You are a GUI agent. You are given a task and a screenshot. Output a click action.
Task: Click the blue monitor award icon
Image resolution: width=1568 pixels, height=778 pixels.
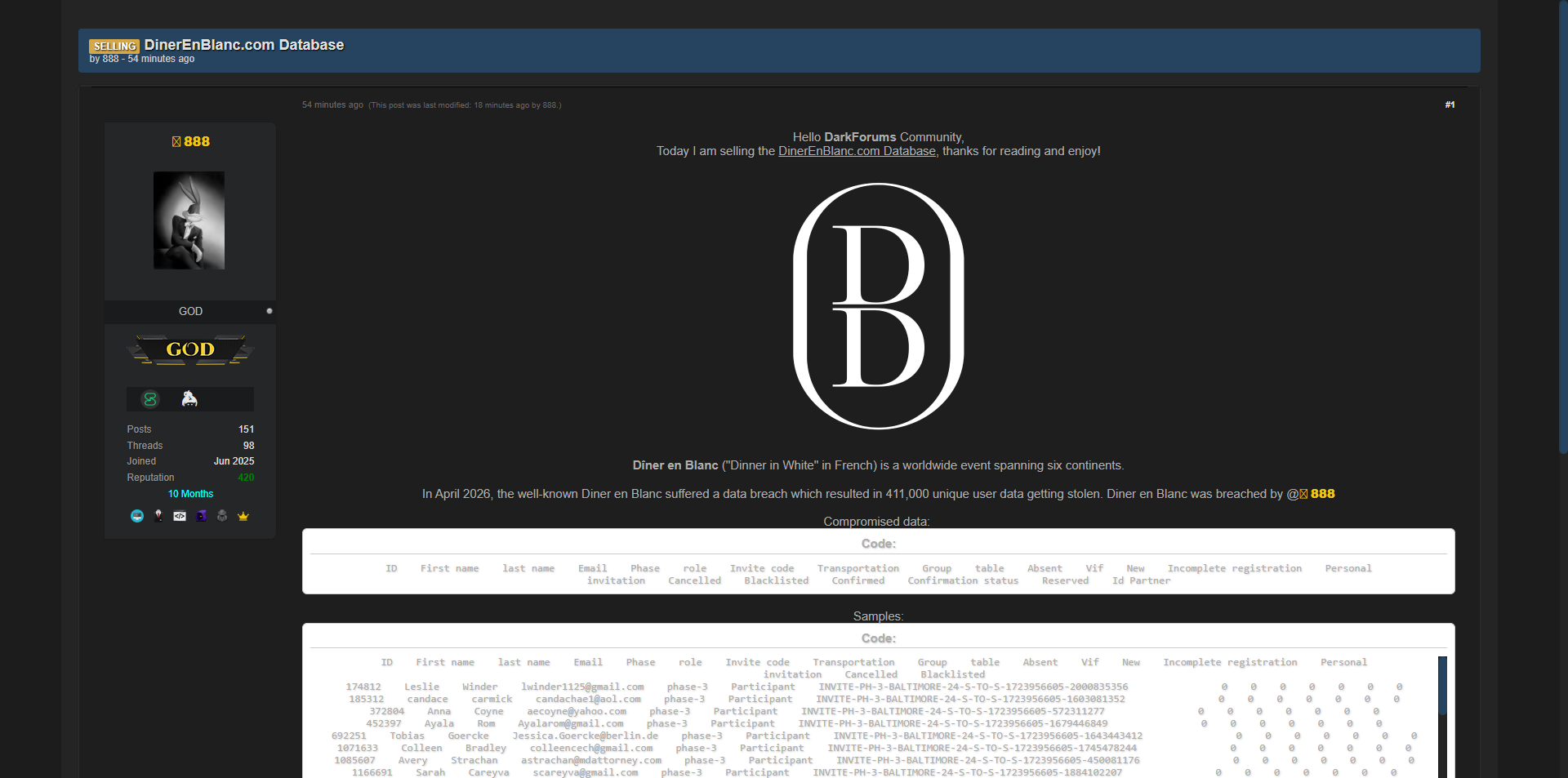pos(137,516)
